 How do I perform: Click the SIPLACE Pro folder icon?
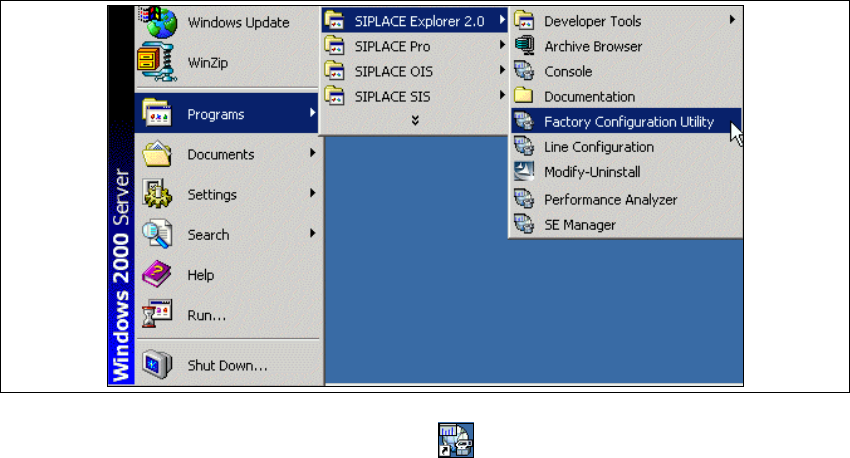tap(334, 46)
